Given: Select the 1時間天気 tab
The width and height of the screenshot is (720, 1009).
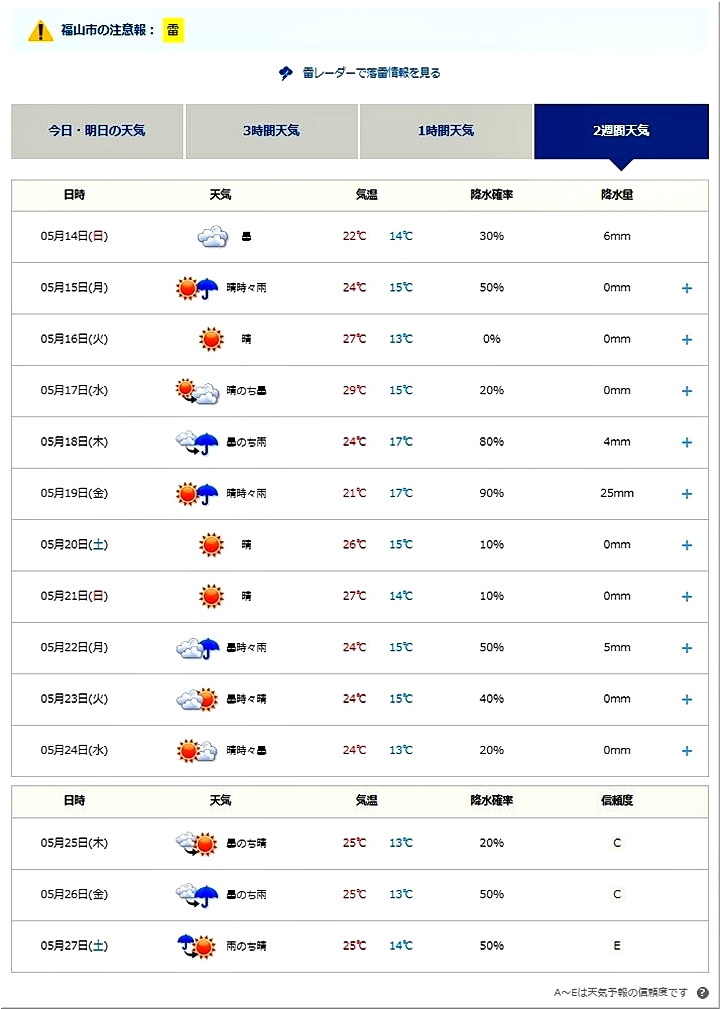Looking at the screenshot, I should click(446, 131).
